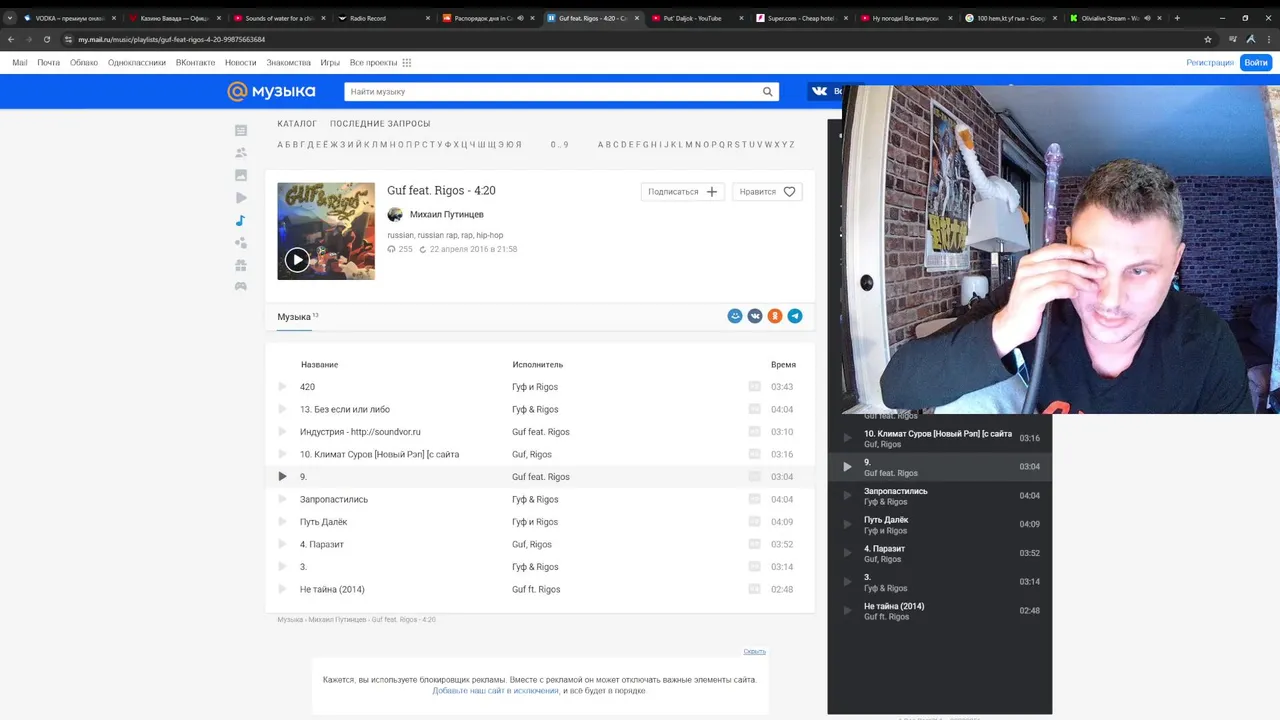Sort tracks by Название column header

tap(319, 365)
